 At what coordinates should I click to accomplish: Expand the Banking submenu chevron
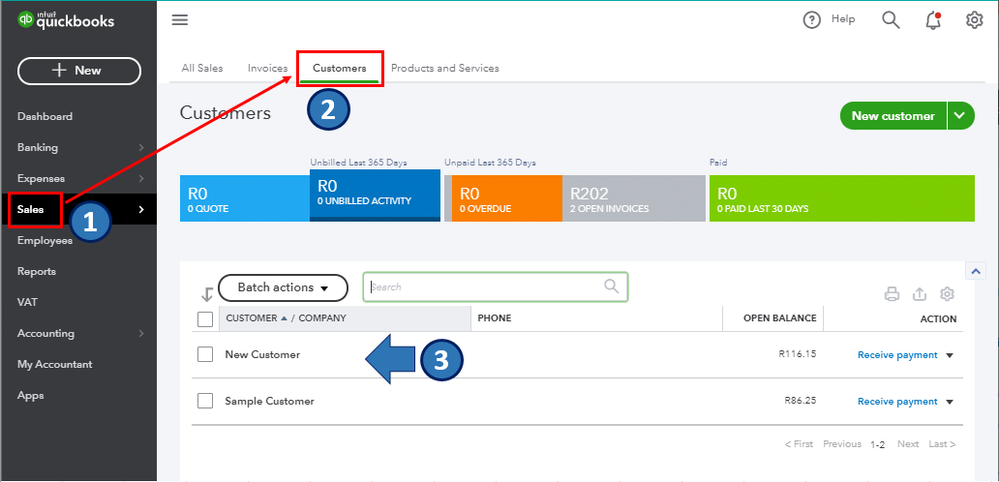point(141,148)
